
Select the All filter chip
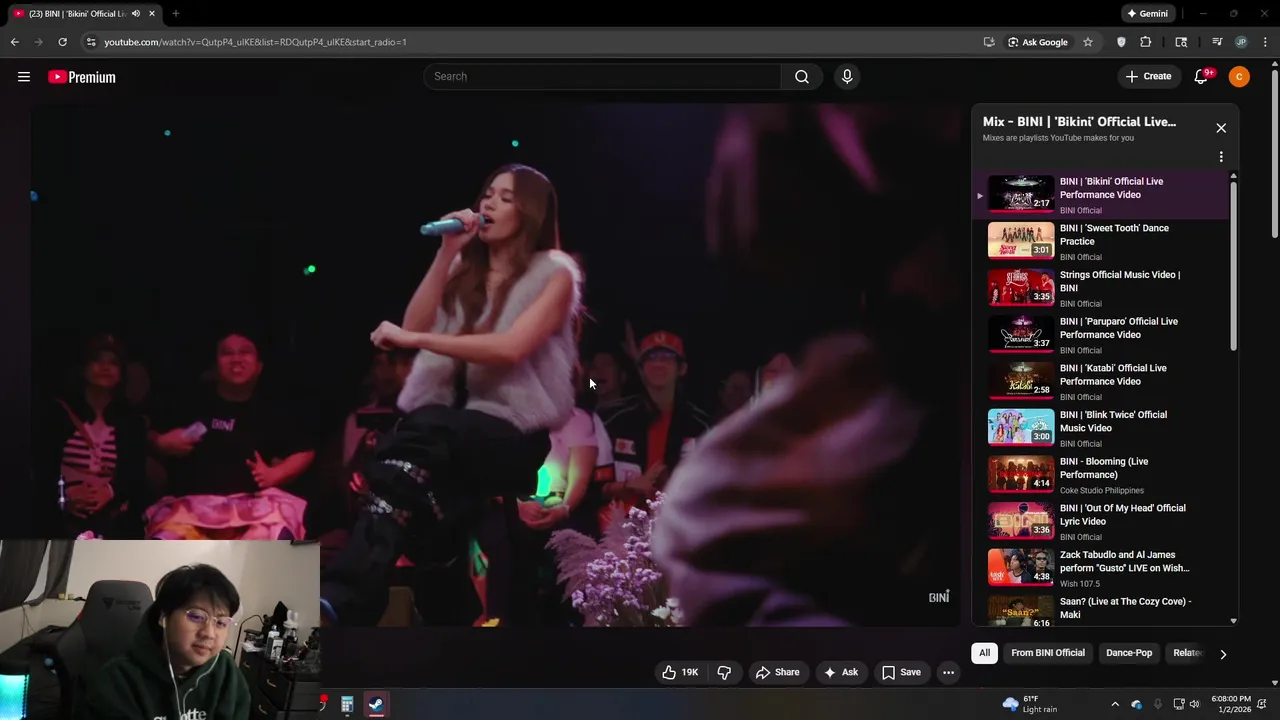click(x=984, y=653)
